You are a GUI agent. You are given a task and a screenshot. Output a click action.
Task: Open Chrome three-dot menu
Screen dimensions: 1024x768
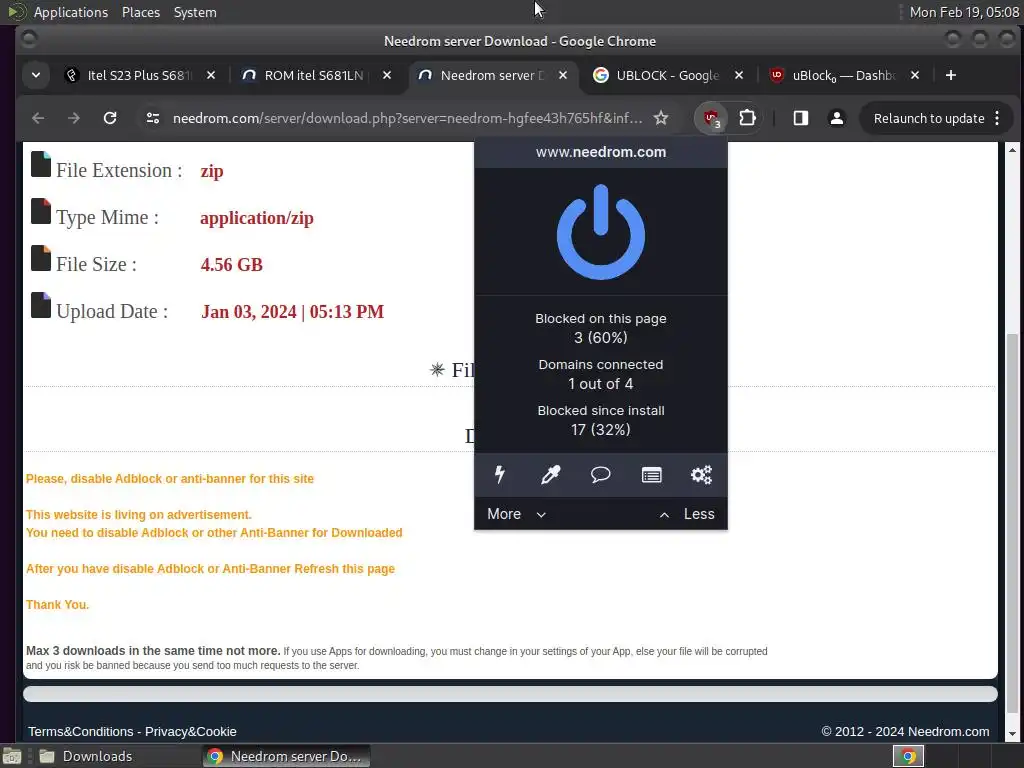(x=997, y=118)
